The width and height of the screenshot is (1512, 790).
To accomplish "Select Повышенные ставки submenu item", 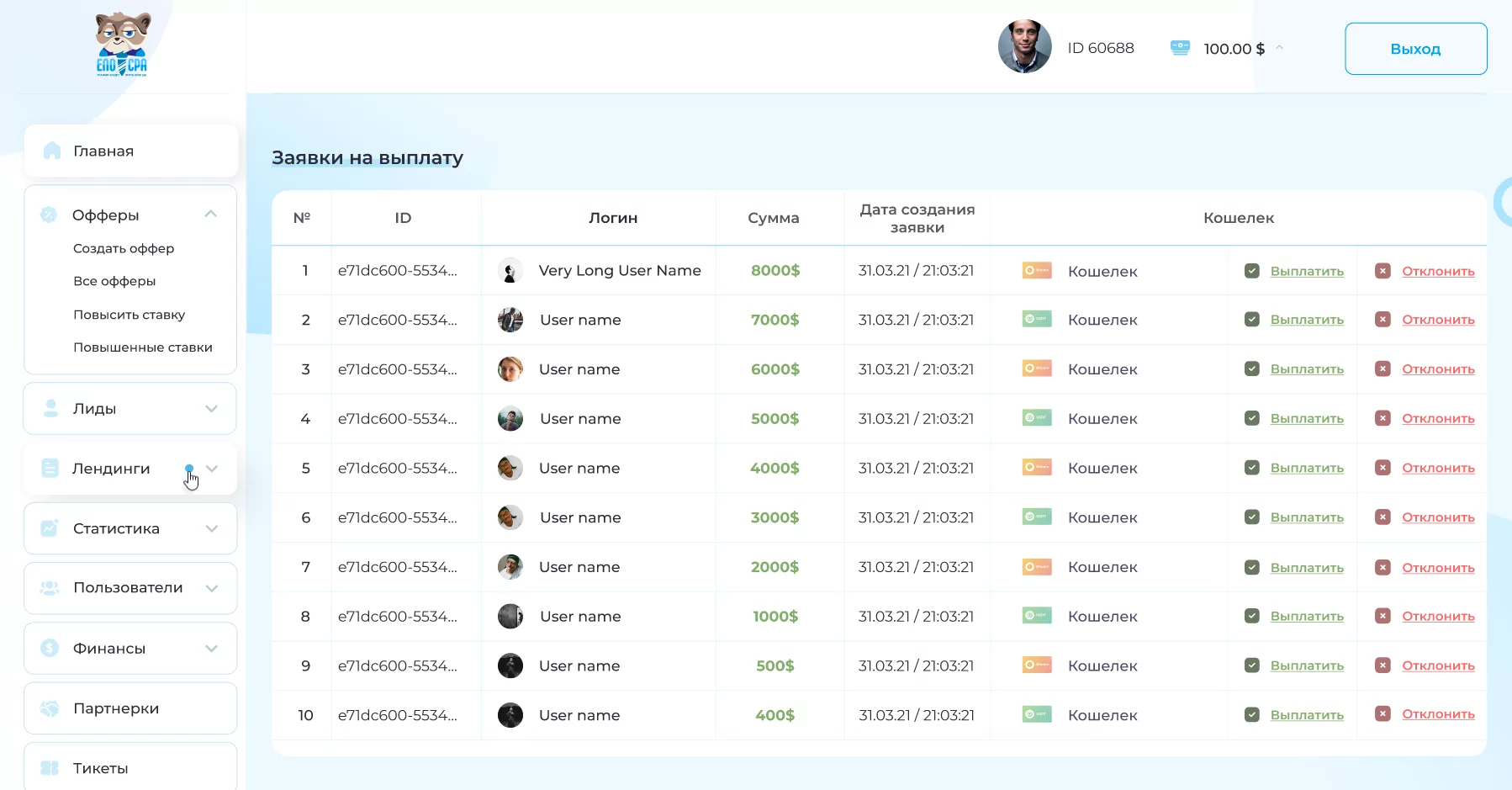I will point(143,347).
